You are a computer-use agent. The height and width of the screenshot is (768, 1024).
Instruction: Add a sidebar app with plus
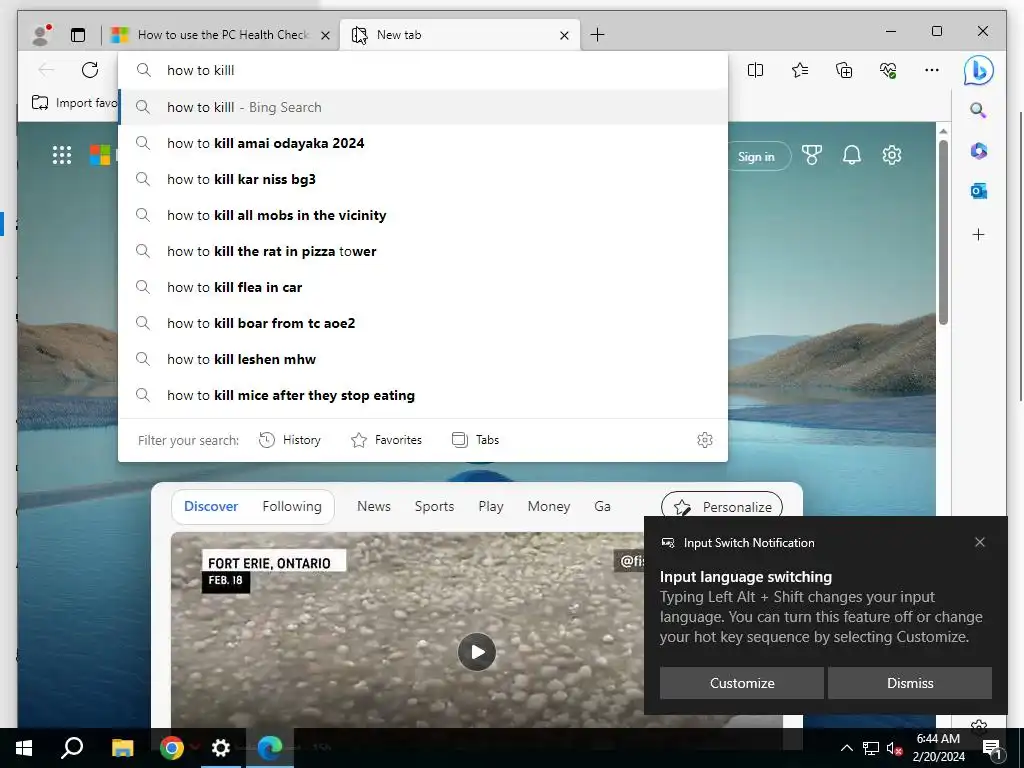(978, 234)
